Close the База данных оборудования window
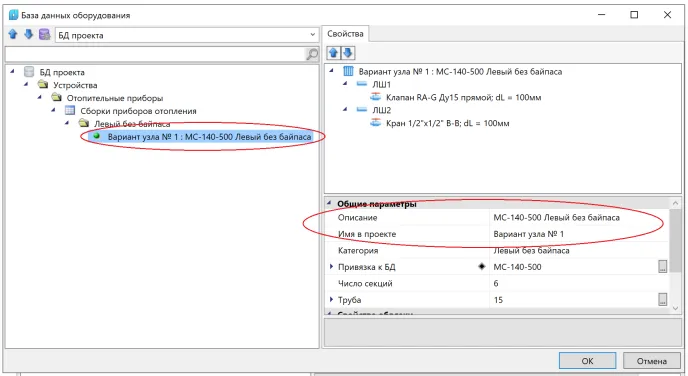Image resolution: width=688 pixels, height=376 pixels. coord(667,14)
